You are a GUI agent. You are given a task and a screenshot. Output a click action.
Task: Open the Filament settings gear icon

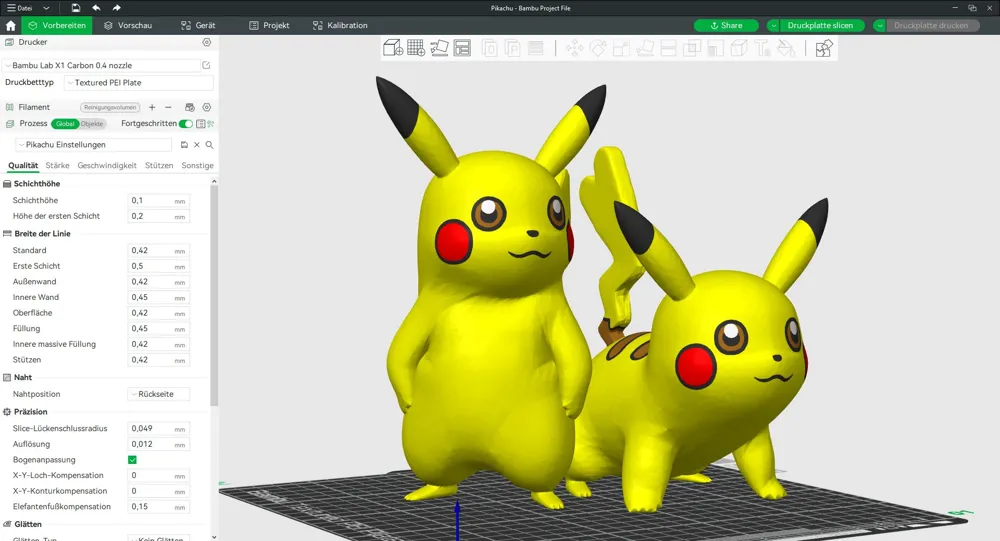207,107
